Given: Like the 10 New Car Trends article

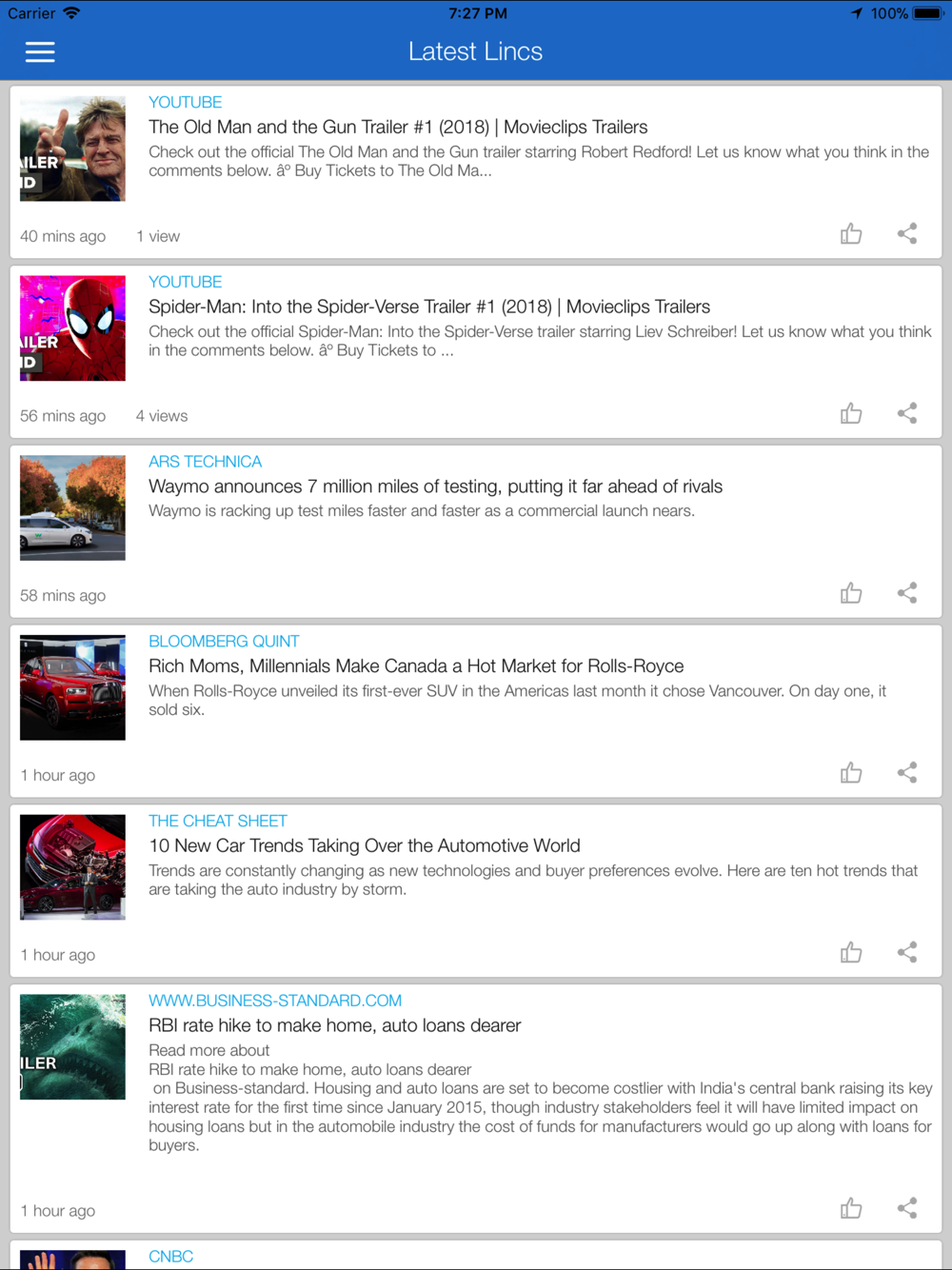Looking at the screenshot, I should tap(851, 953).
